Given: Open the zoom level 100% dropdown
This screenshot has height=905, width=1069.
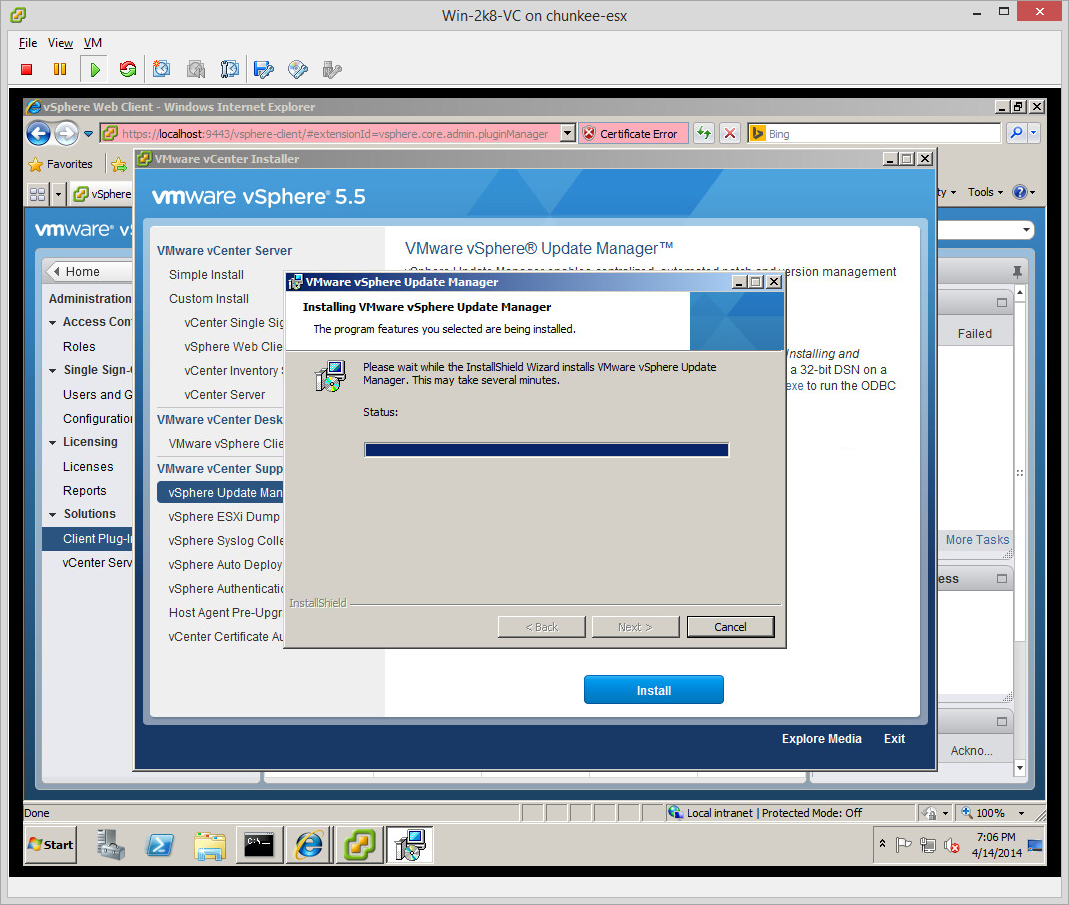Looking at the screenshot, I should (x=1021, y=813).
